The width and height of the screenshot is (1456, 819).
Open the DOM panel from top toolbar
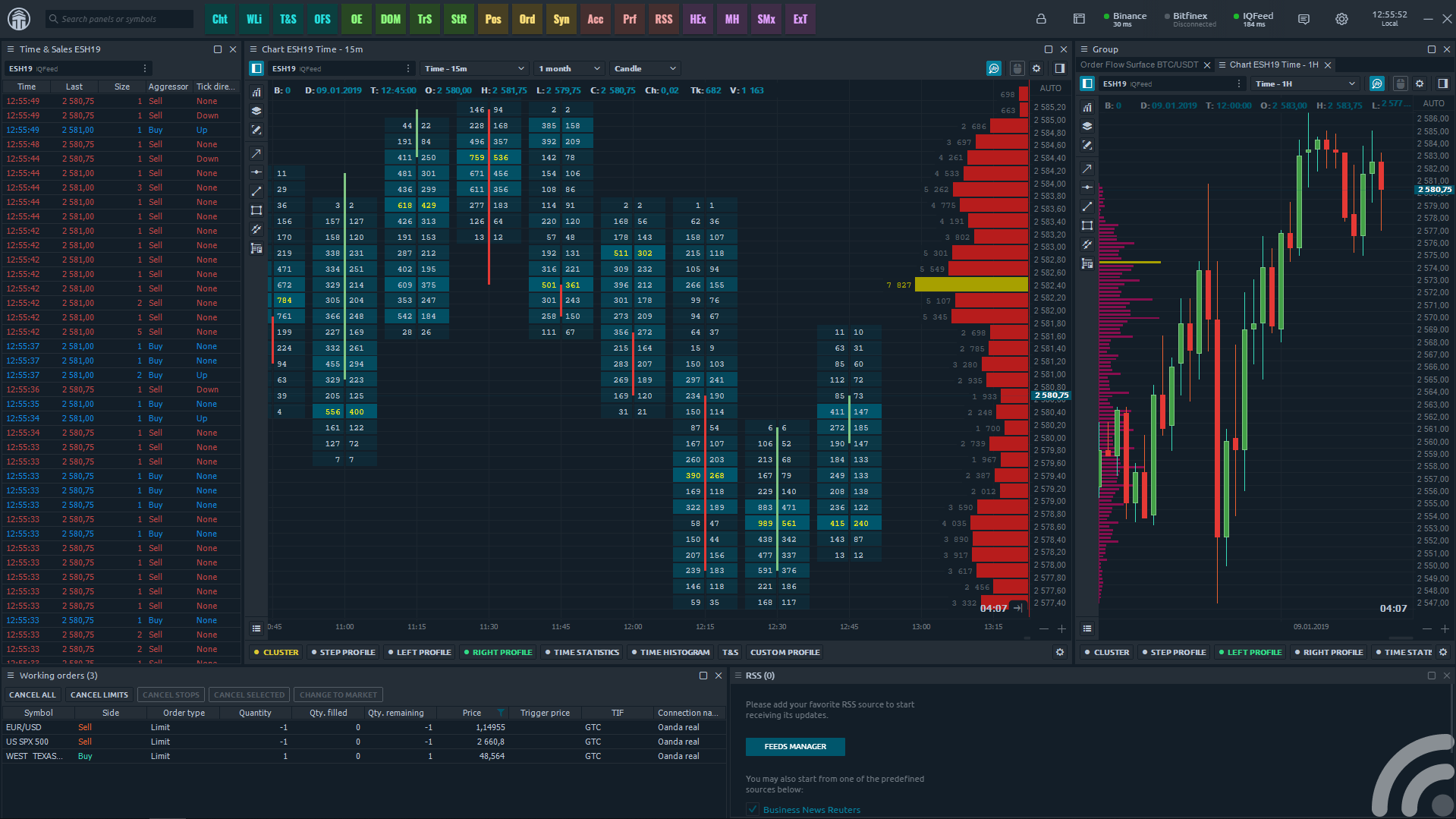pyautogui.click(x=391, y=19)
